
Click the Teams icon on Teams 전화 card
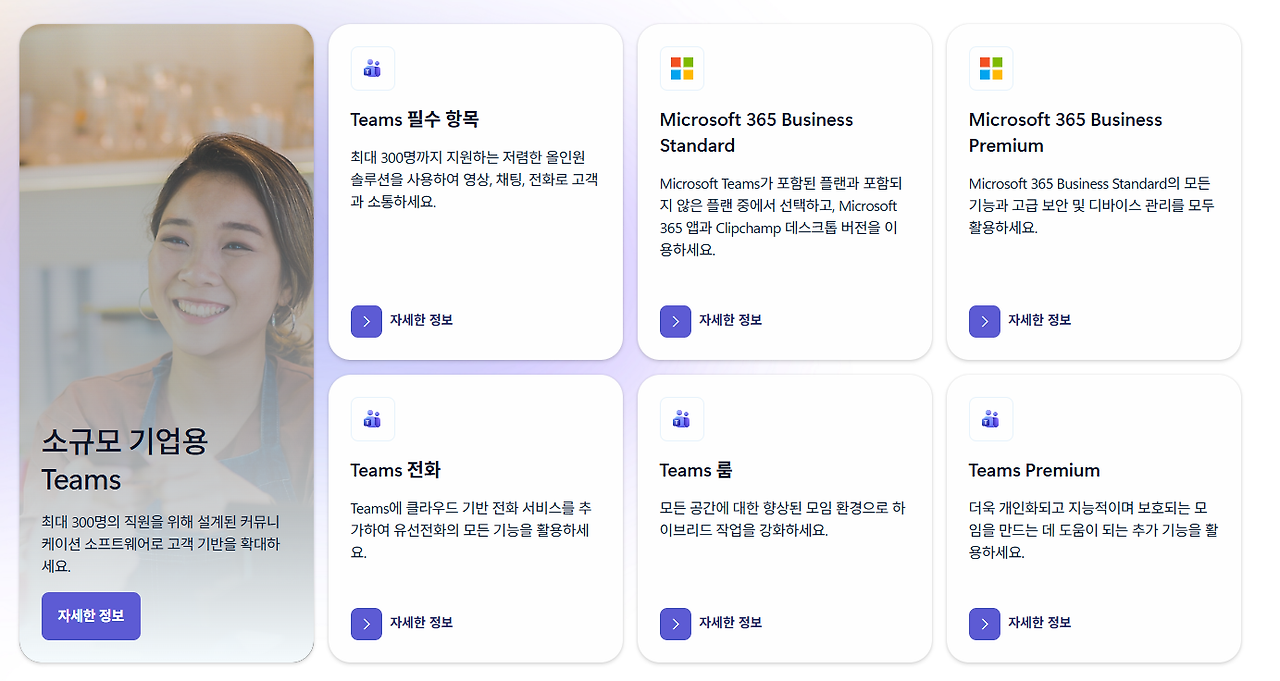tap(373, 419)
